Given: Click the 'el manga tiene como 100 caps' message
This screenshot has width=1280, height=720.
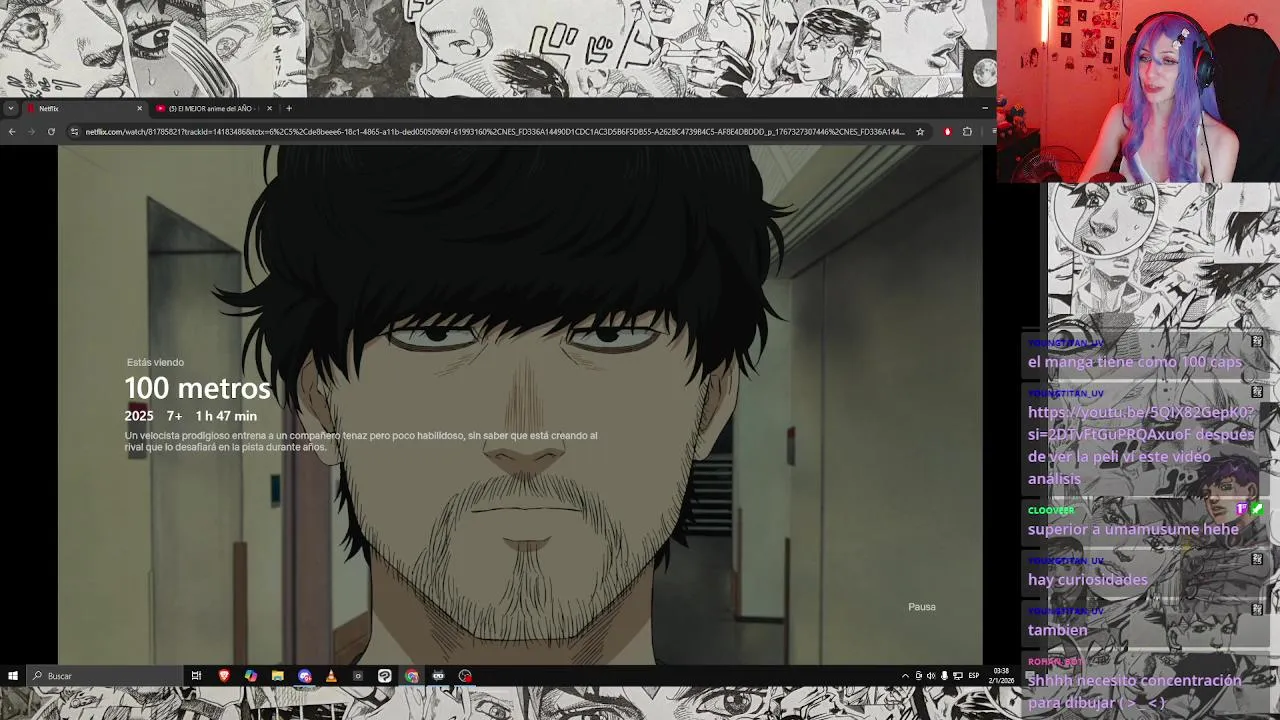Looking at the screenshot, I should pyautogui.click(x=1134, y=362).
